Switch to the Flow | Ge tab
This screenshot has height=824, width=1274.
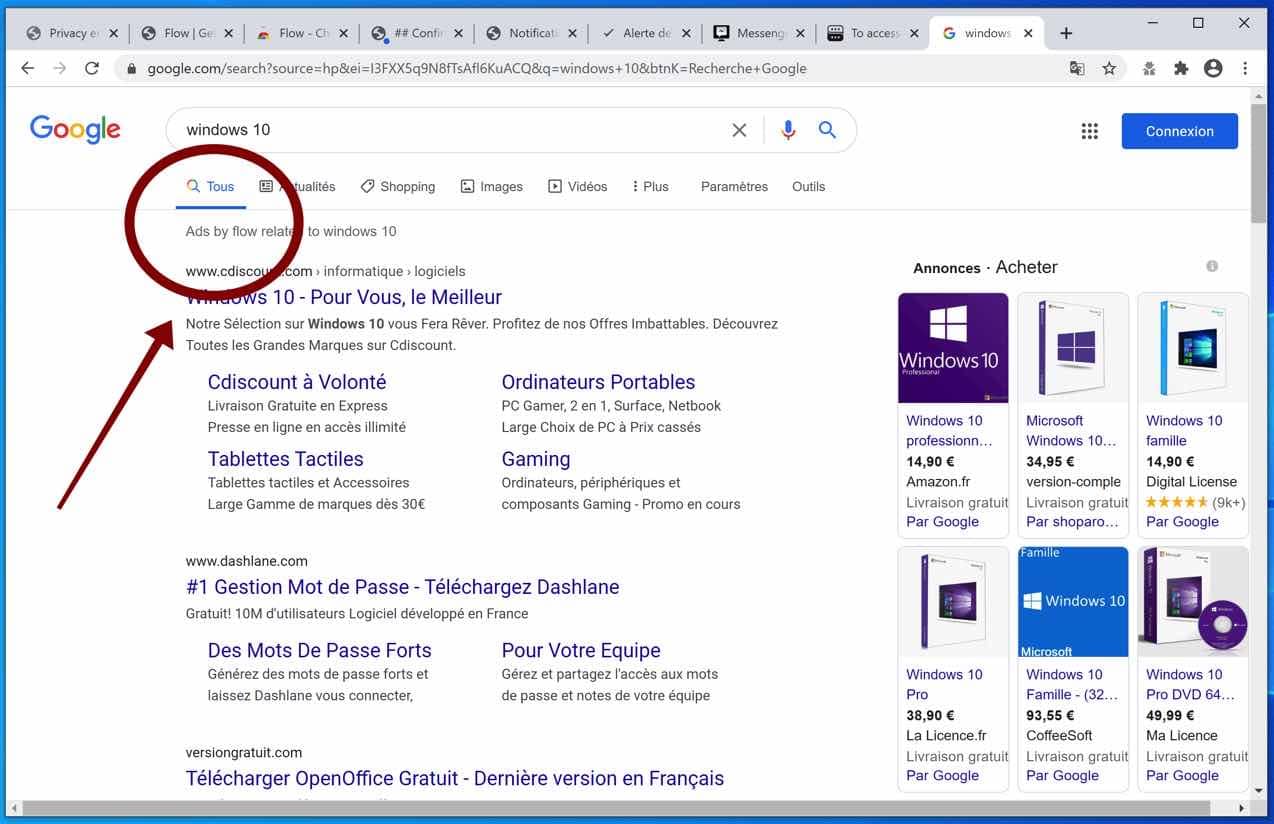[x=188, y=33]
